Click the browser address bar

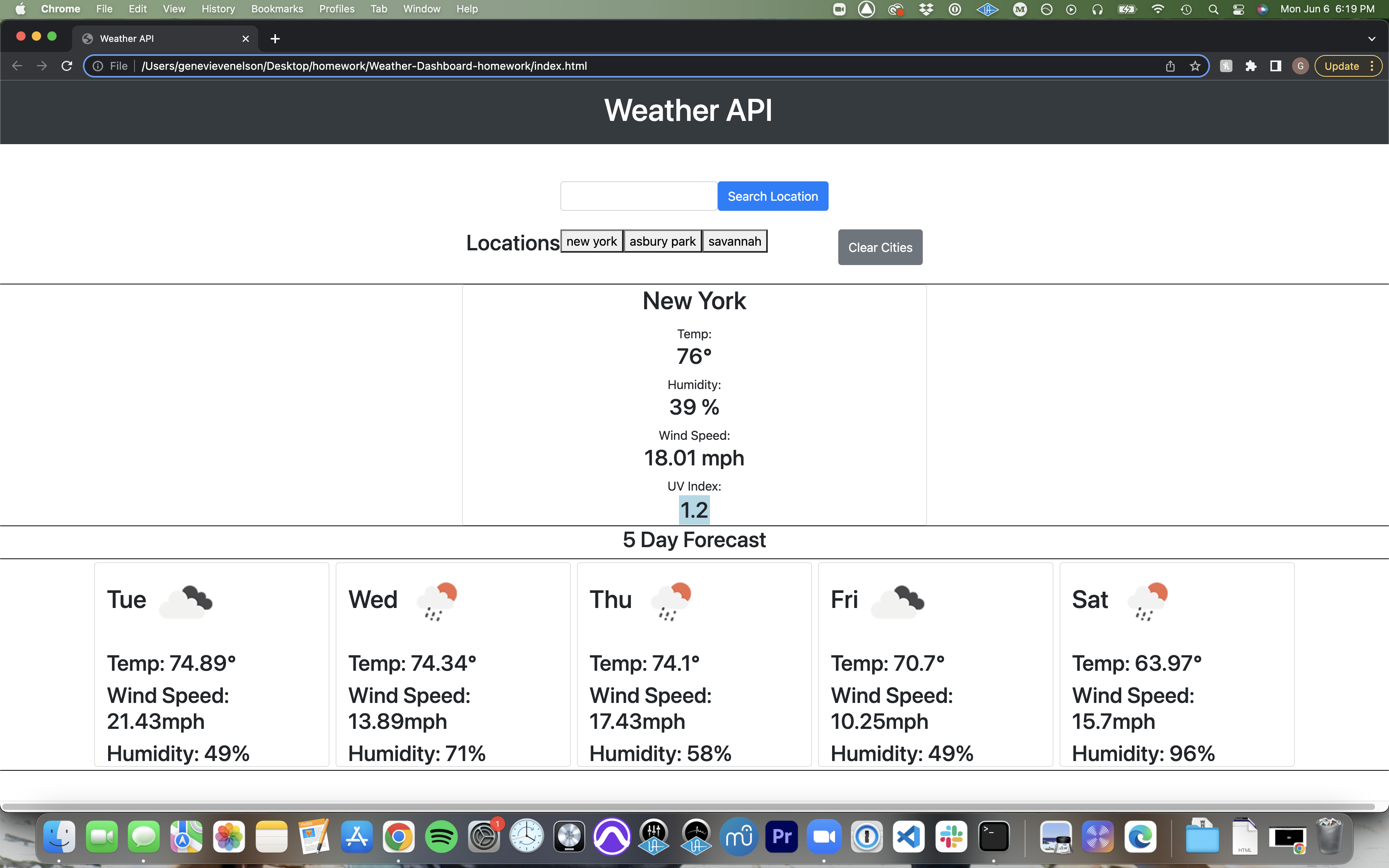646,66
